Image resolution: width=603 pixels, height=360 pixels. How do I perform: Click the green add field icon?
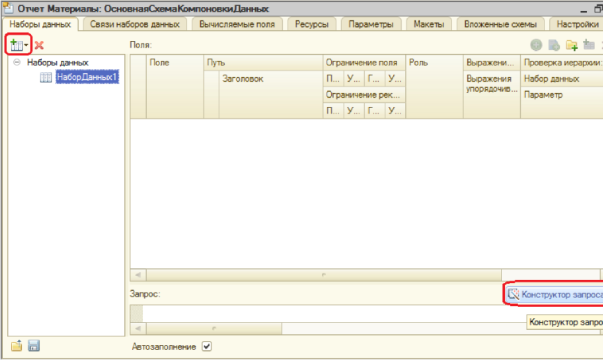(x=536, y=45)
